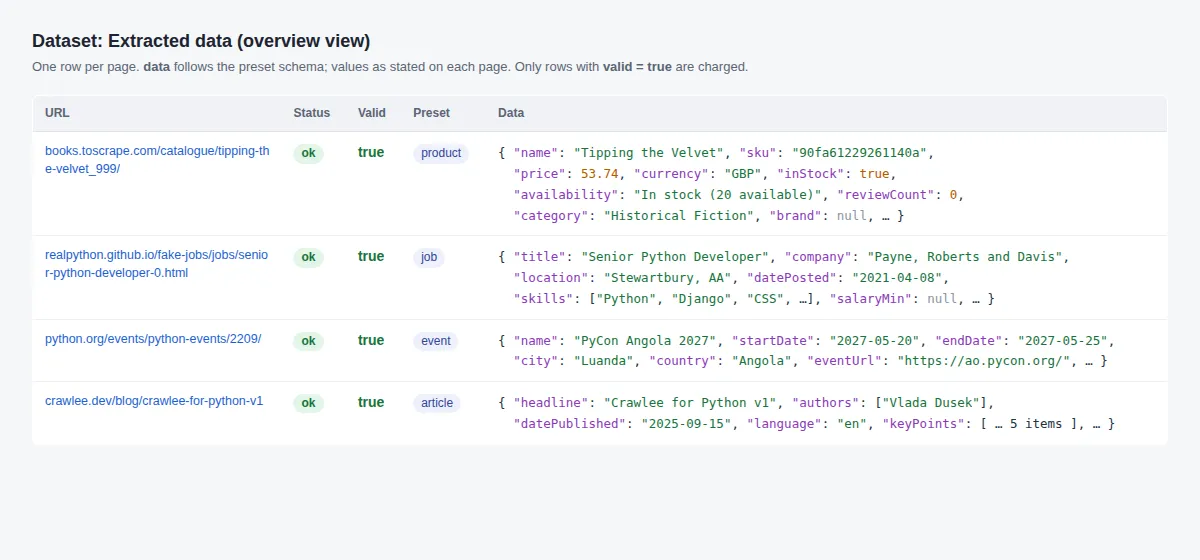Click the "Payne, Roberts and Davis" company value
Viewport: 1200px width, 560px height.
[967, 257]
